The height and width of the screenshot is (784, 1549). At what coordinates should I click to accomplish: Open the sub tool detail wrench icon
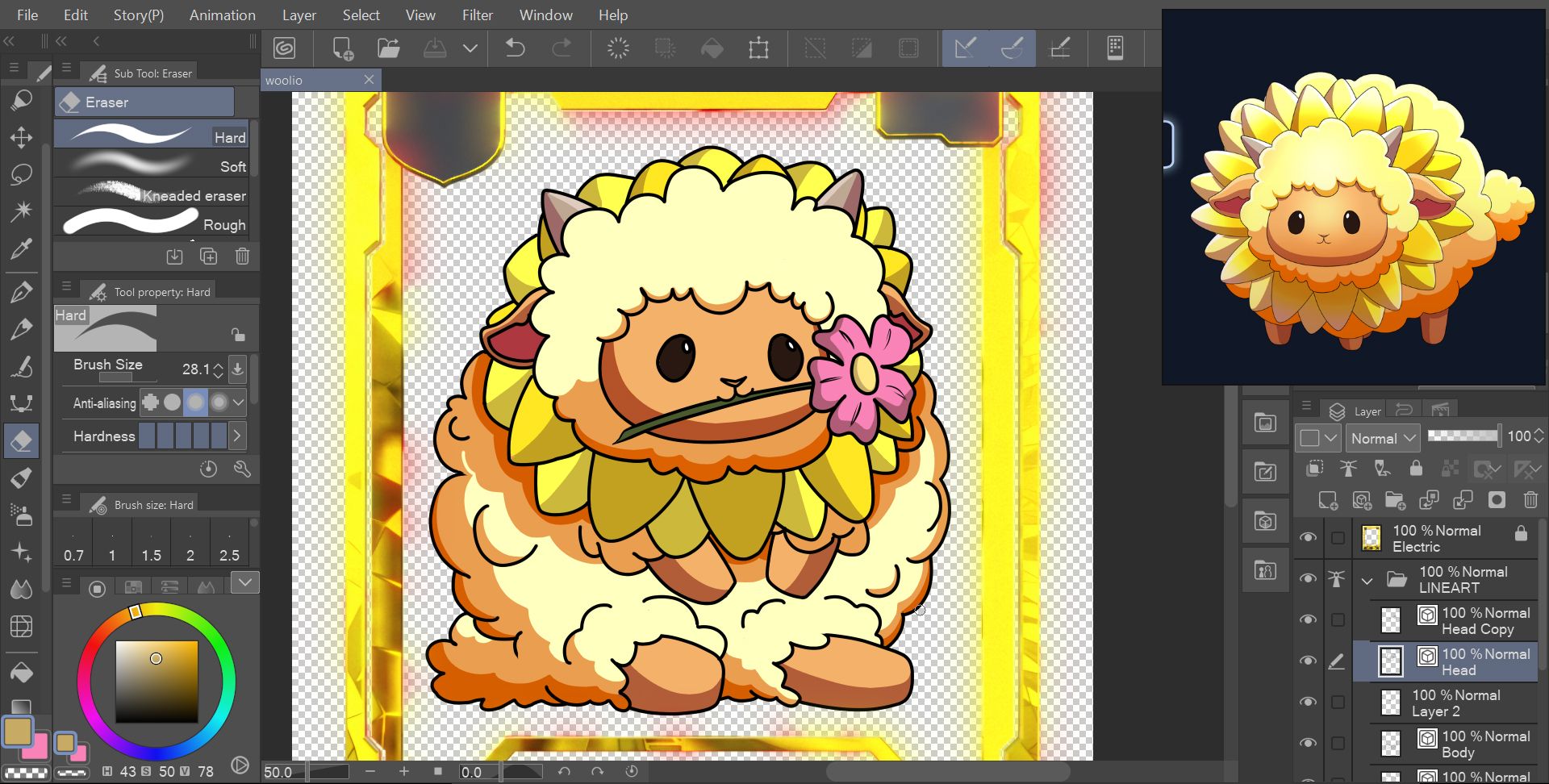[x=242, y=469]
